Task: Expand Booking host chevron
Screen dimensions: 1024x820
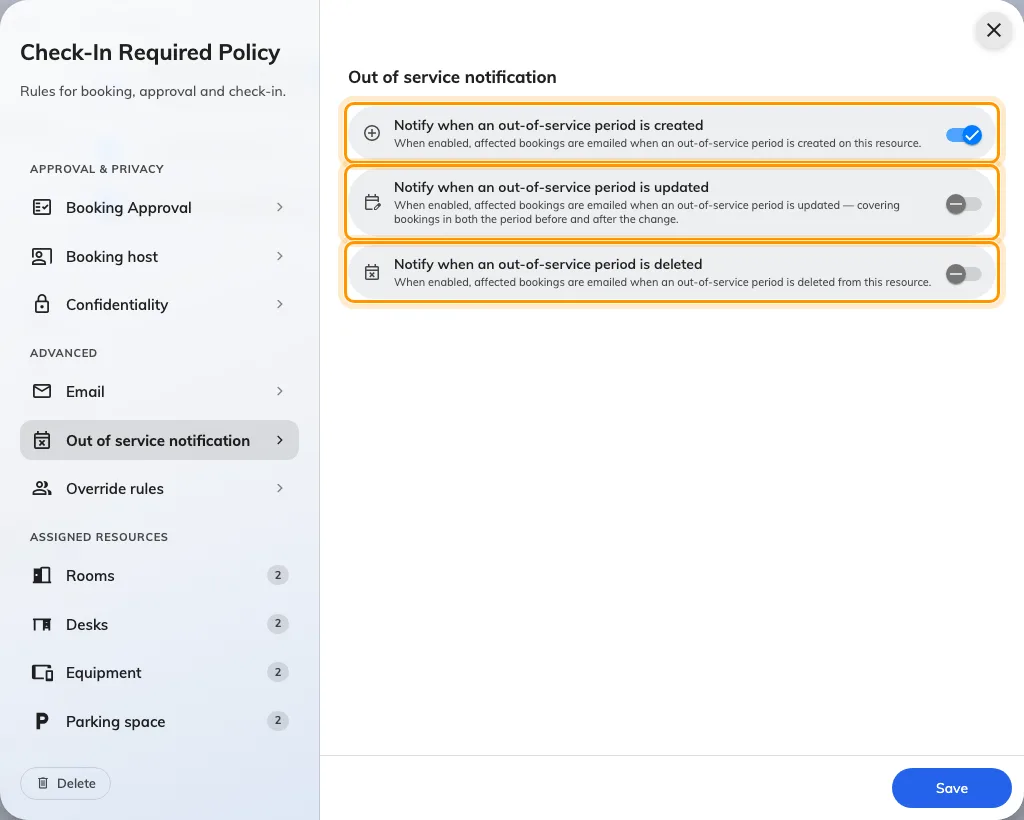Action: [x=280, y=256]
